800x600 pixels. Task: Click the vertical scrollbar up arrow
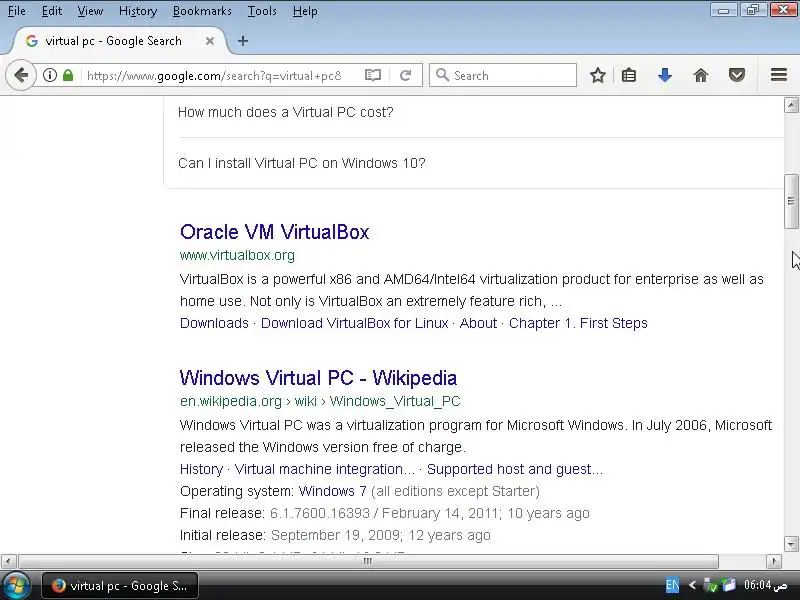point(791,105)
